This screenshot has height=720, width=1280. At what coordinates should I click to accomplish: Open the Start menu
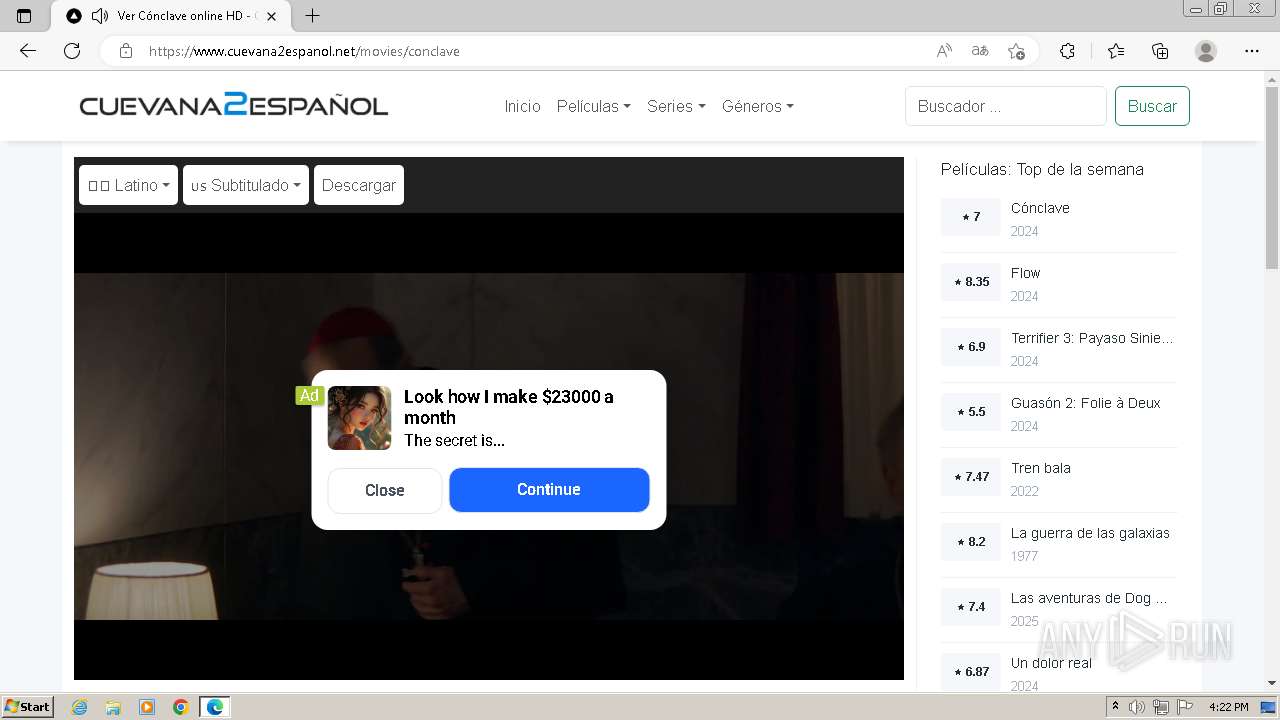click(x=28, y=707)
